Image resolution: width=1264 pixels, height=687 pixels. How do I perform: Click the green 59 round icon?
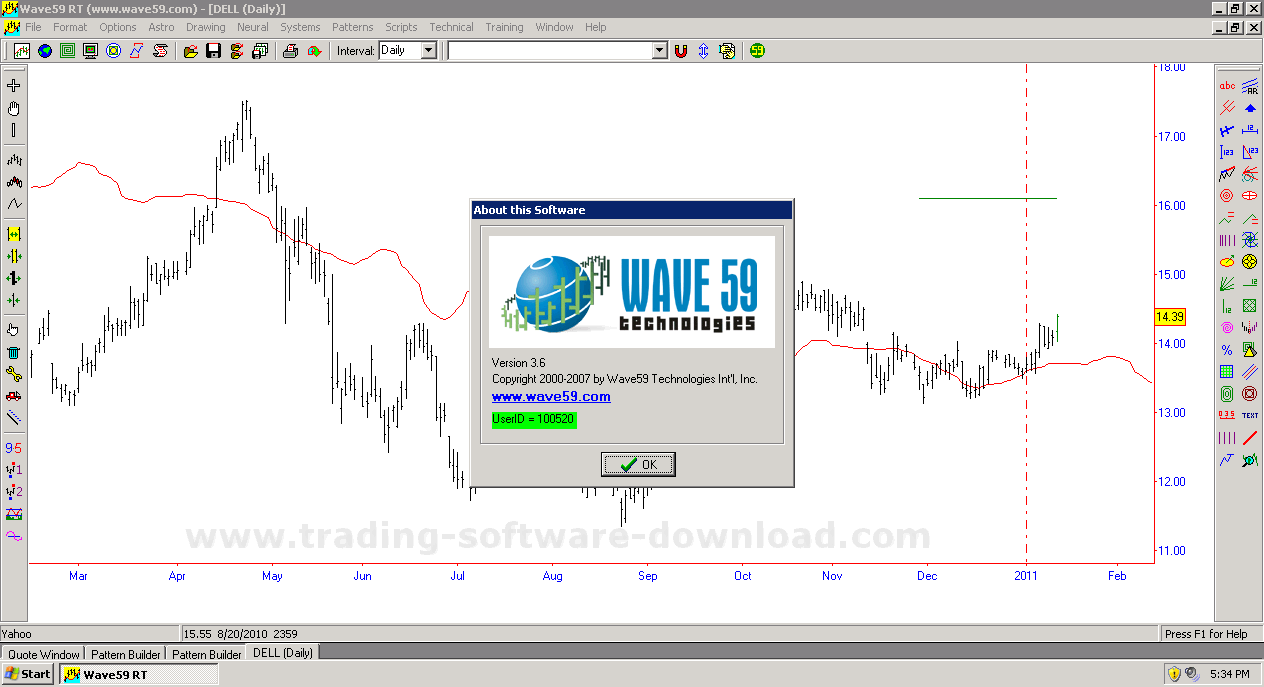757,50
